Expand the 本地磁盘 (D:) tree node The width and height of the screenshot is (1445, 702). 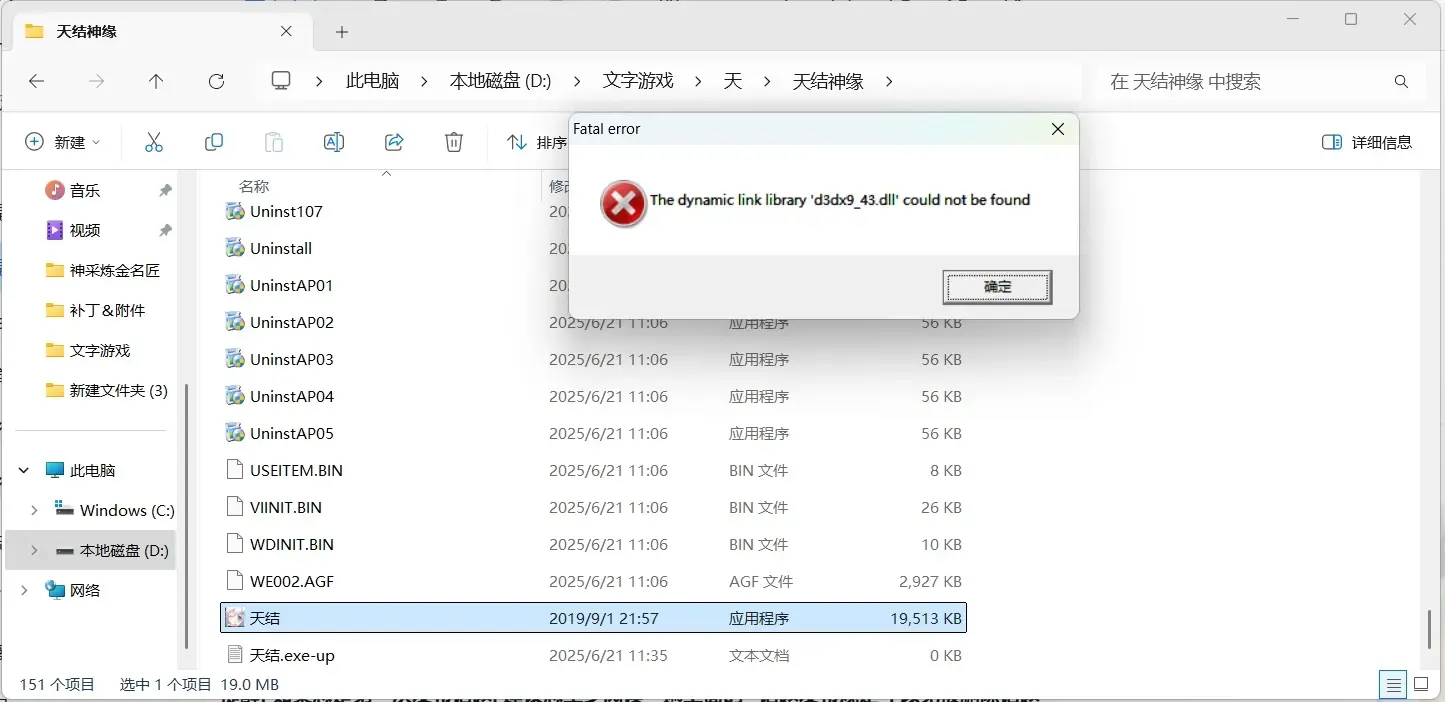[x=35, y=550]
